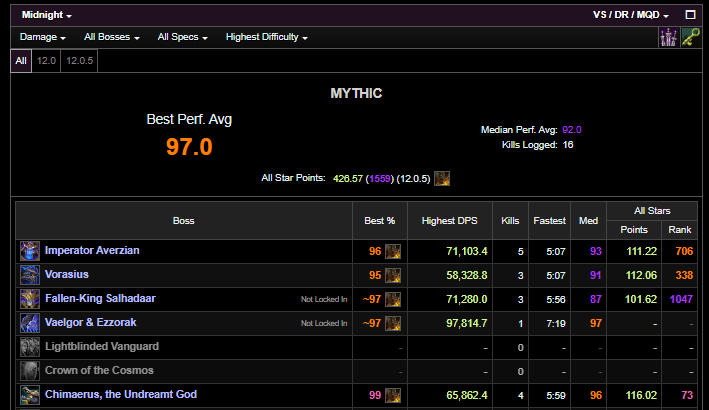Click the All Star rank 706
The width and height of the screenshot is (709, 410).
(x=684, y=251)
